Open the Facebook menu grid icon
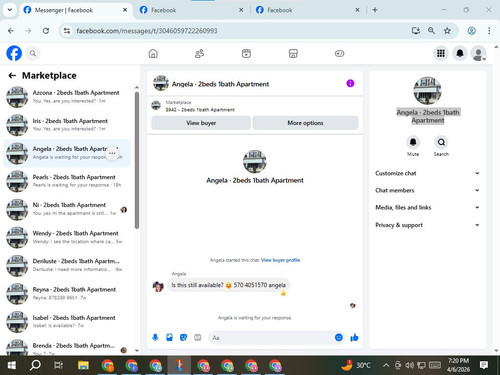This screenshot has height=375, width=500. [441, 53]
